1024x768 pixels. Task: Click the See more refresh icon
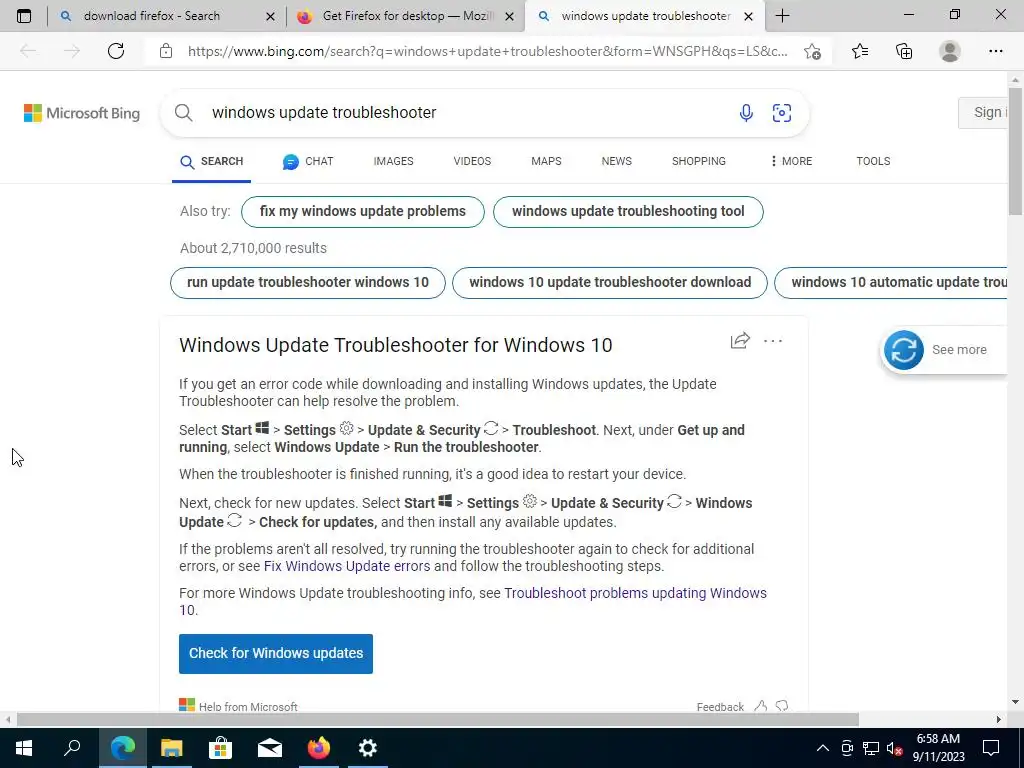tap(904, 350)
